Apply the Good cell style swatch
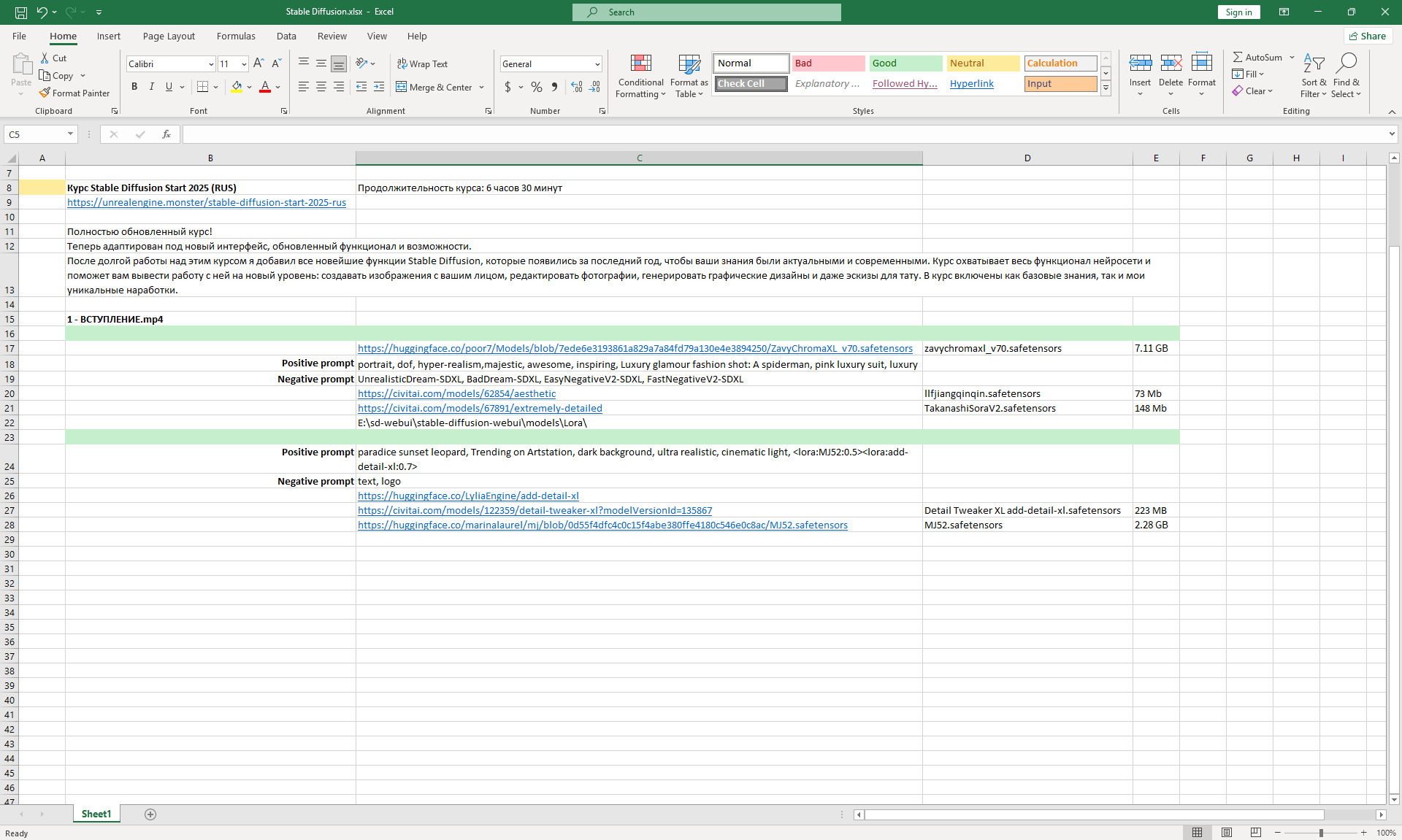Image resolution: width=1402 pixels, height=840 pixels. [905, 63]
